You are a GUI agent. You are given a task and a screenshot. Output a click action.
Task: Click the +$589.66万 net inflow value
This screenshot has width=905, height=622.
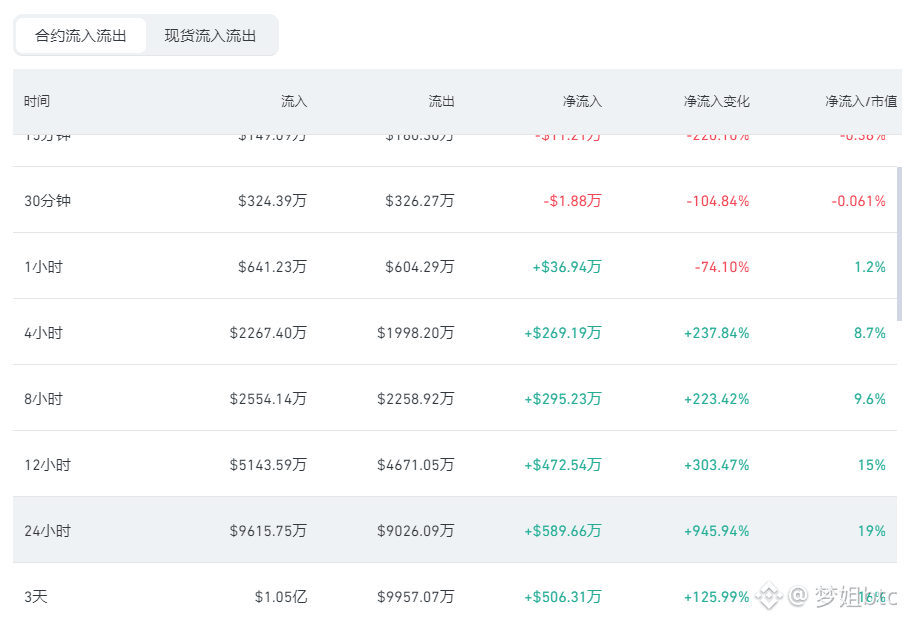point(563,531)
